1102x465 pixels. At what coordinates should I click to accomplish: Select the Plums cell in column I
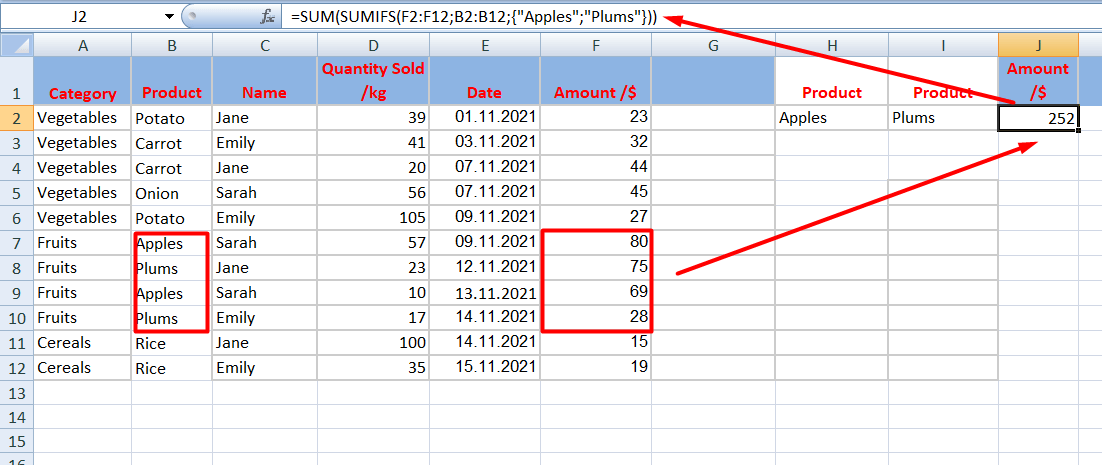coord(942,118)
